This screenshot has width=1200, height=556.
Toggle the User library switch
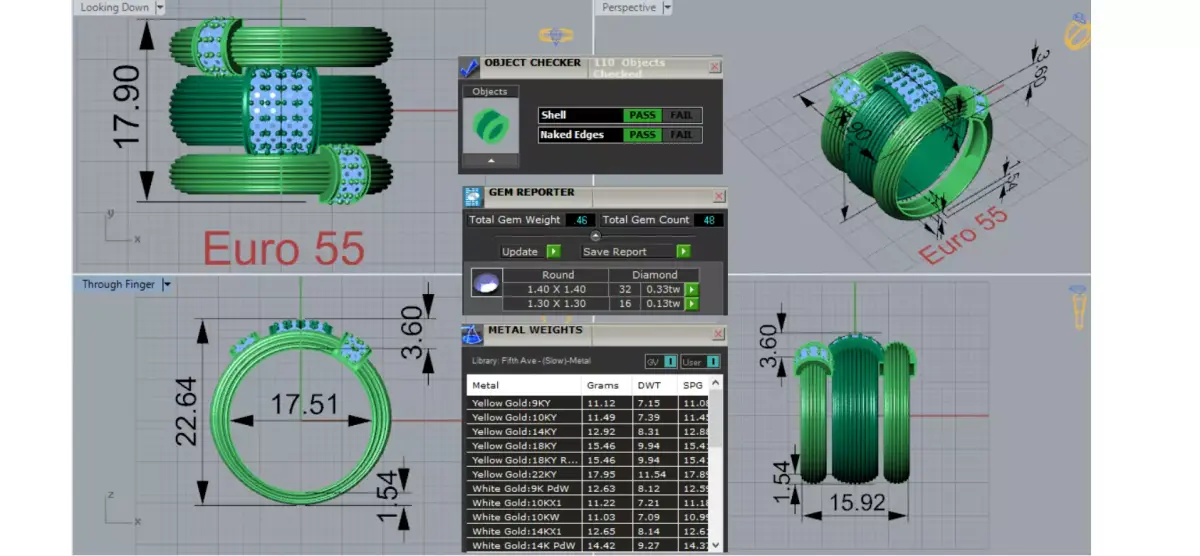point(713,361)
